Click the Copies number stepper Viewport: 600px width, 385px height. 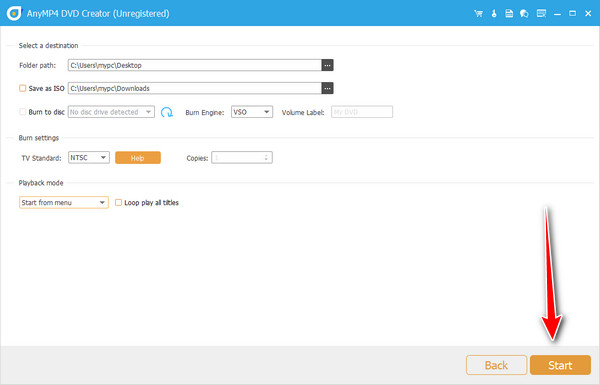[266, 158]
